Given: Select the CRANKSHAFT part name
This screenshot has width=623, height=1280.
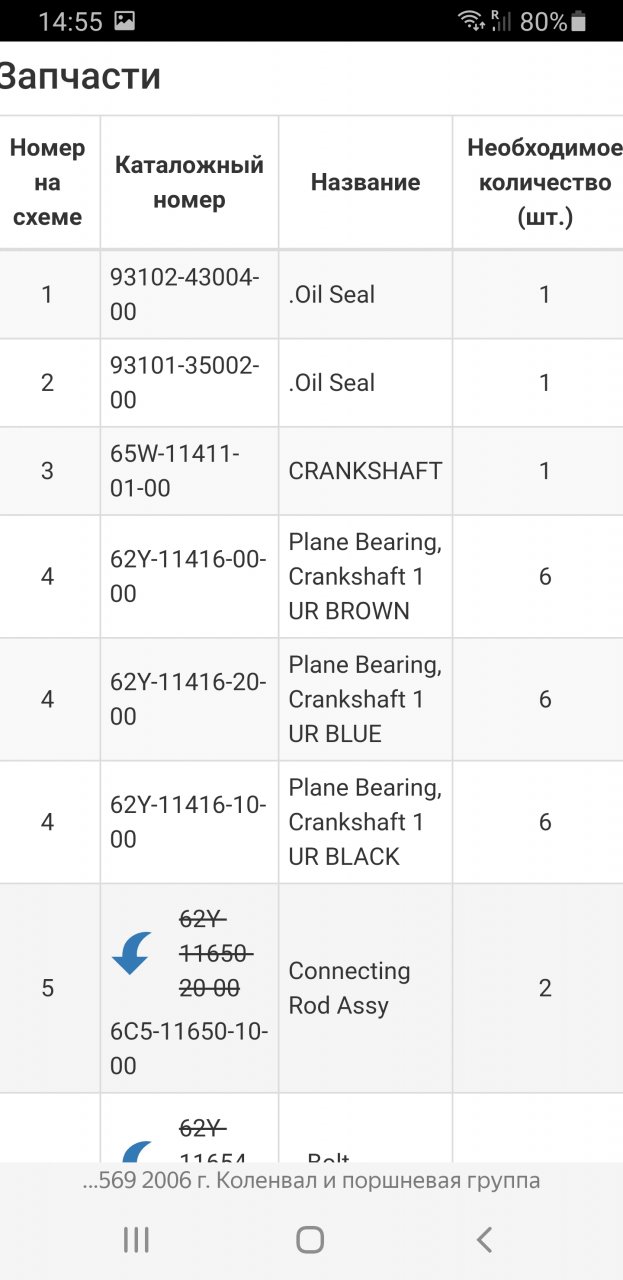Looking at the screenshot, I should click(365, 471).
